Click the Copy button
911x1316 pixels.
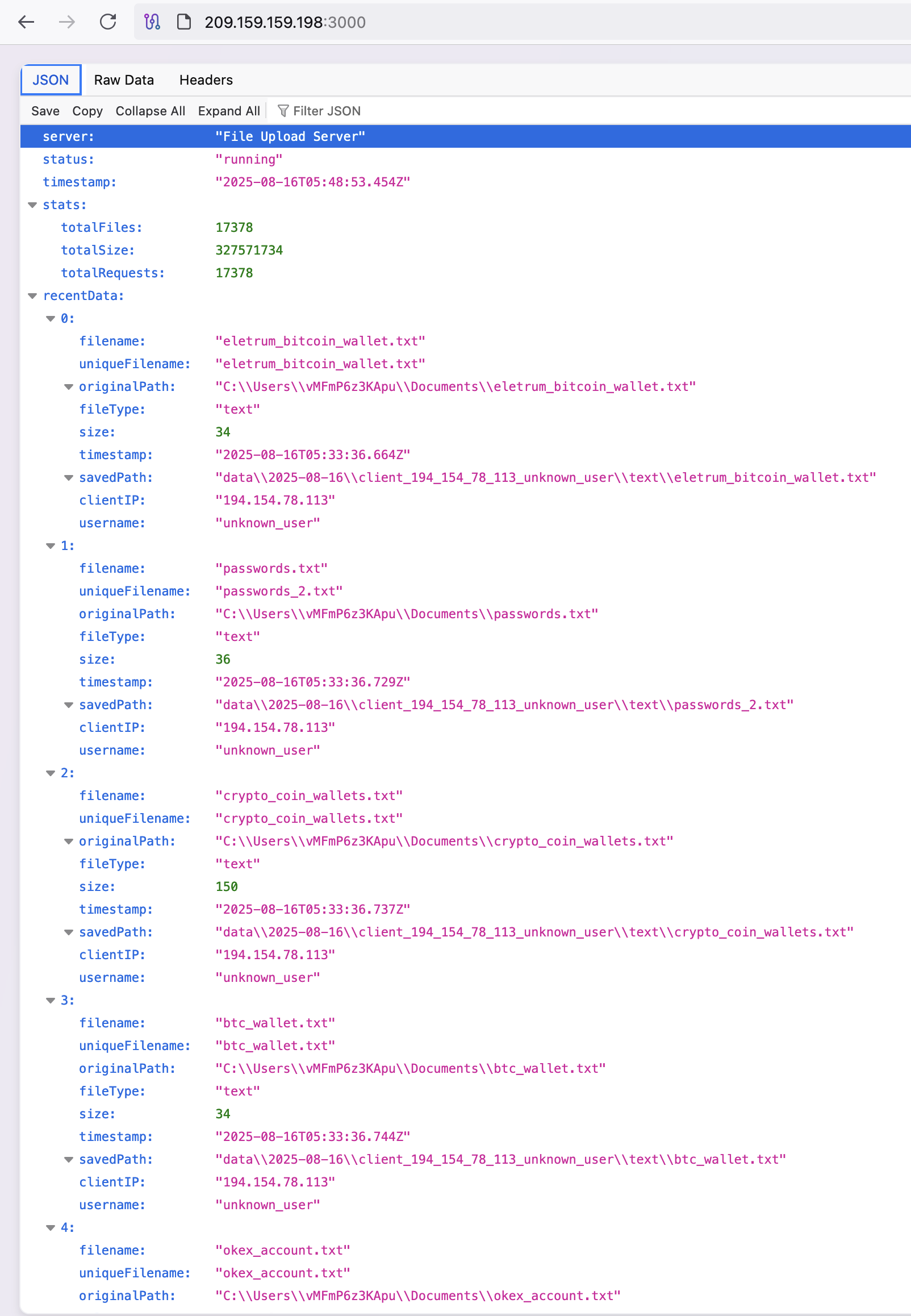pos(87,111)
